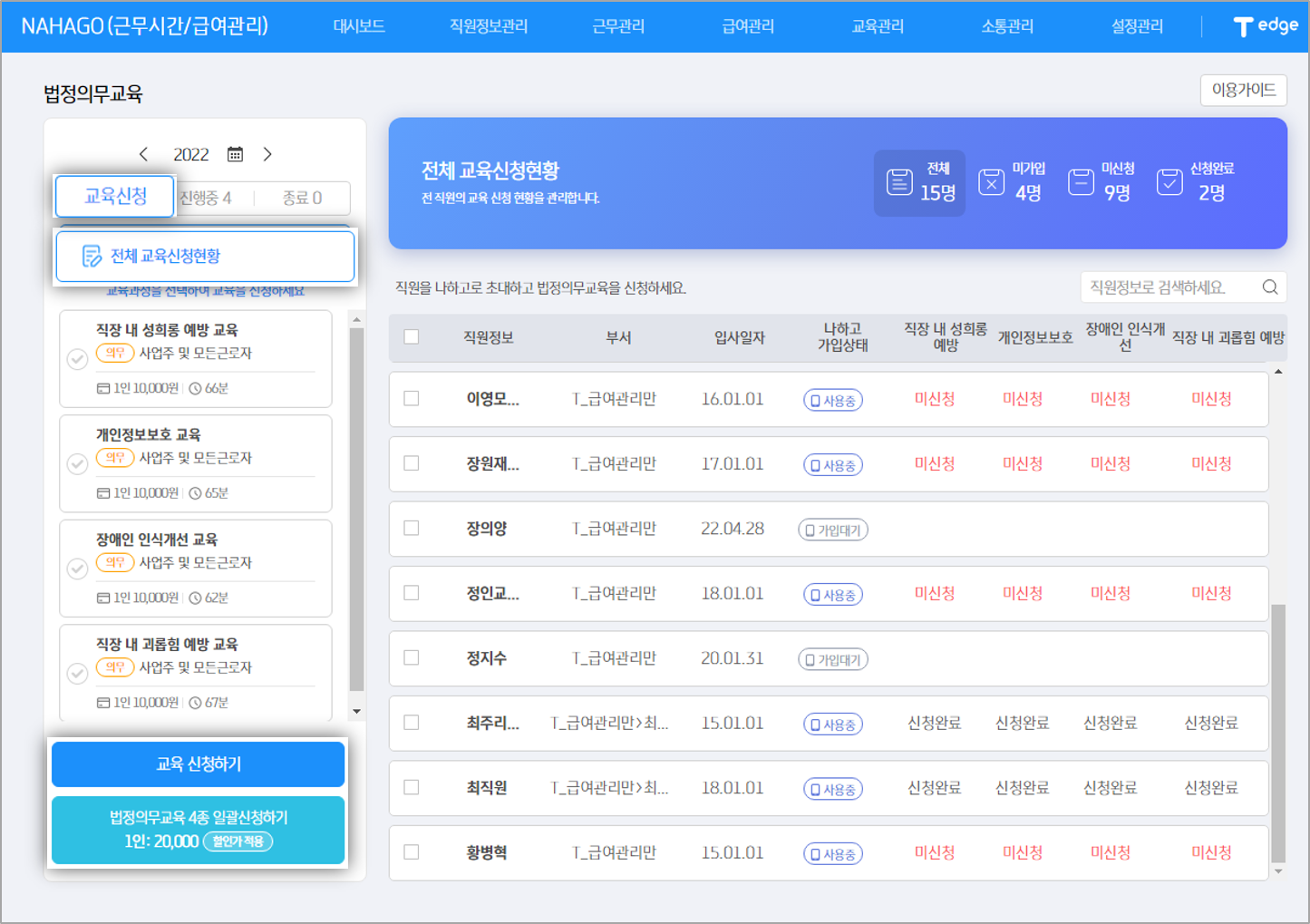The image size is (1310, 924).
Task: Check the checkbox for 최직원 row
Action: [x=412, y=787]
